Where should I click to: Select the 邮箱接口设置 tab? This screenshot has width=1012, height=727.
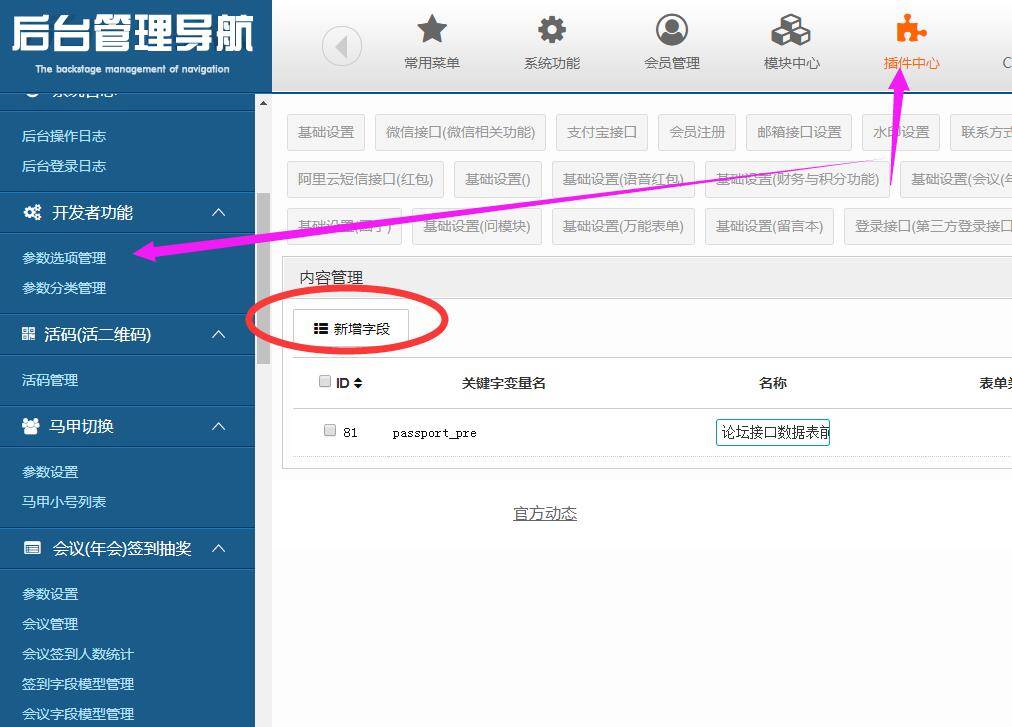coord(799,132)
